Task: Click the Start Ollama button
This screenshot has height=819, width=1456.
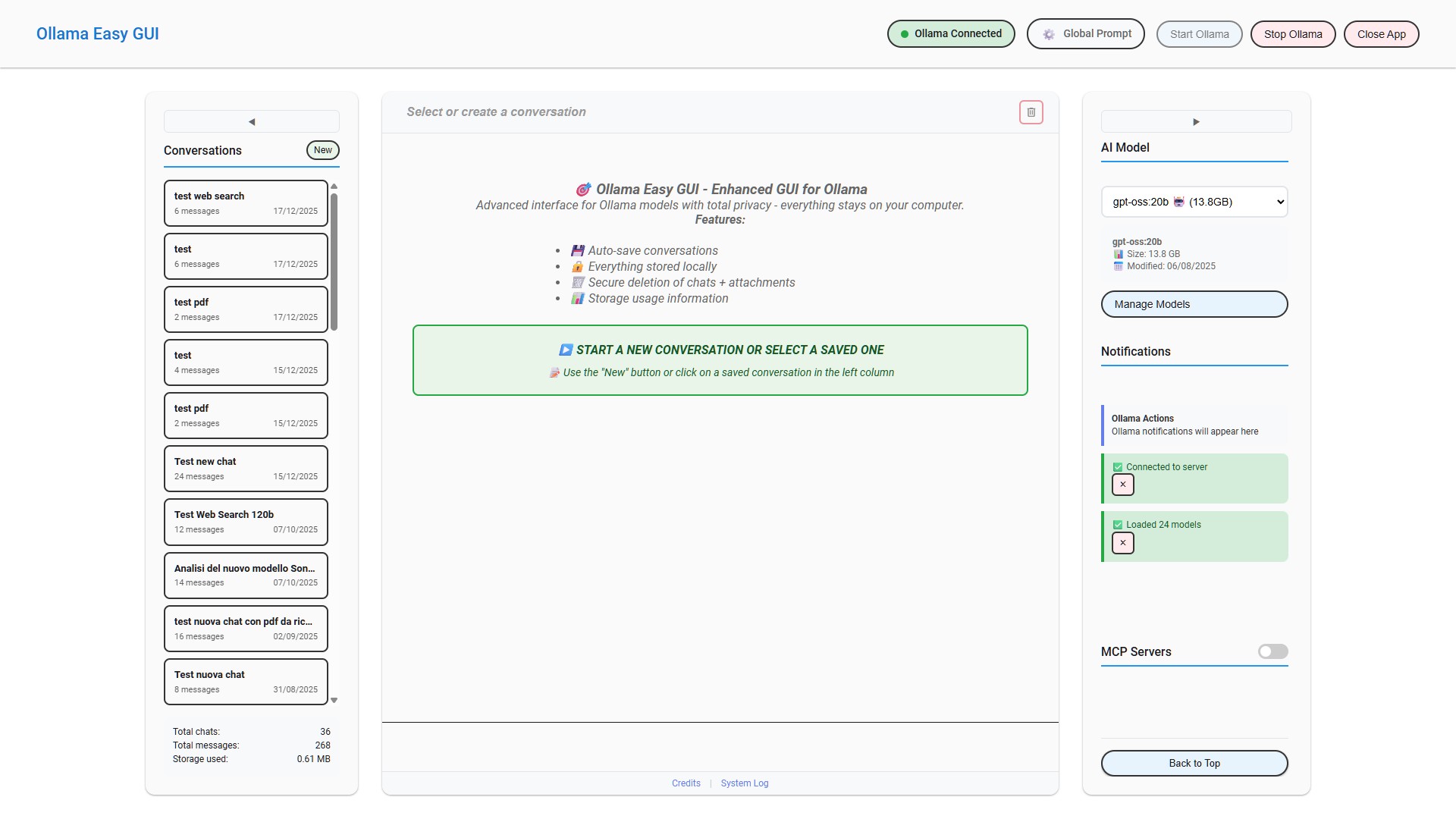Action: pos(1198,34)
